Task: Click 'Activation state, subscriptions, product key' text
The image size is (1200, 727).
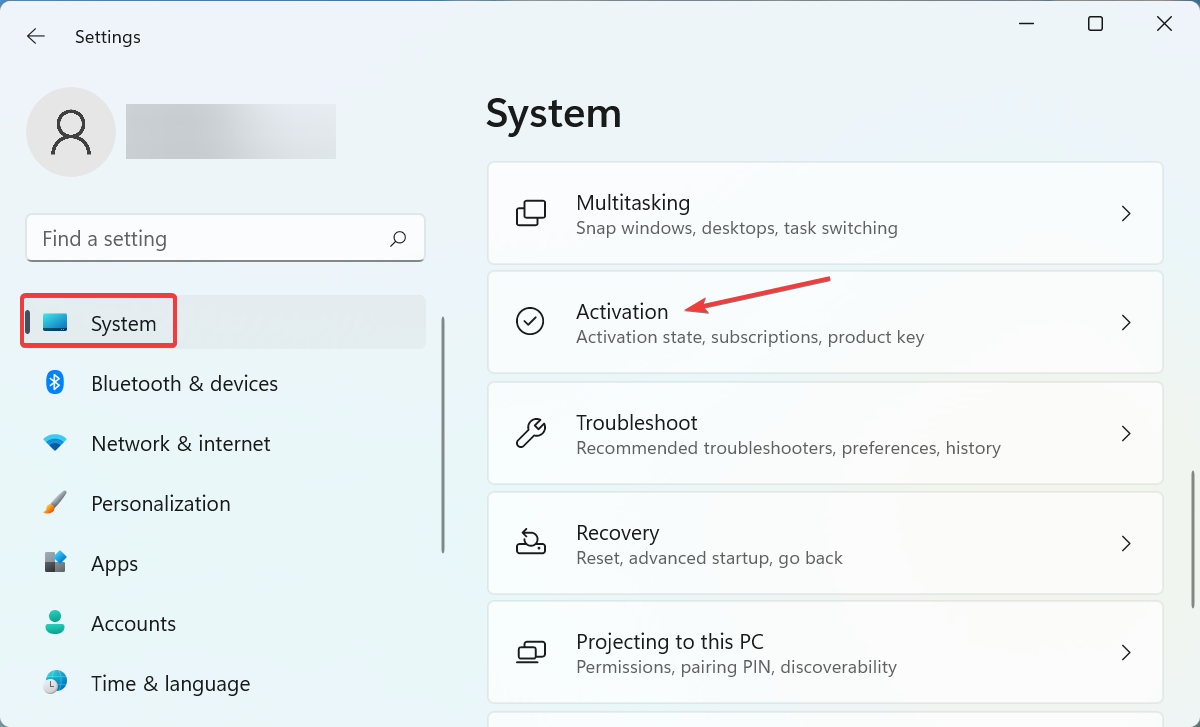Action: [x=750, y=337]
